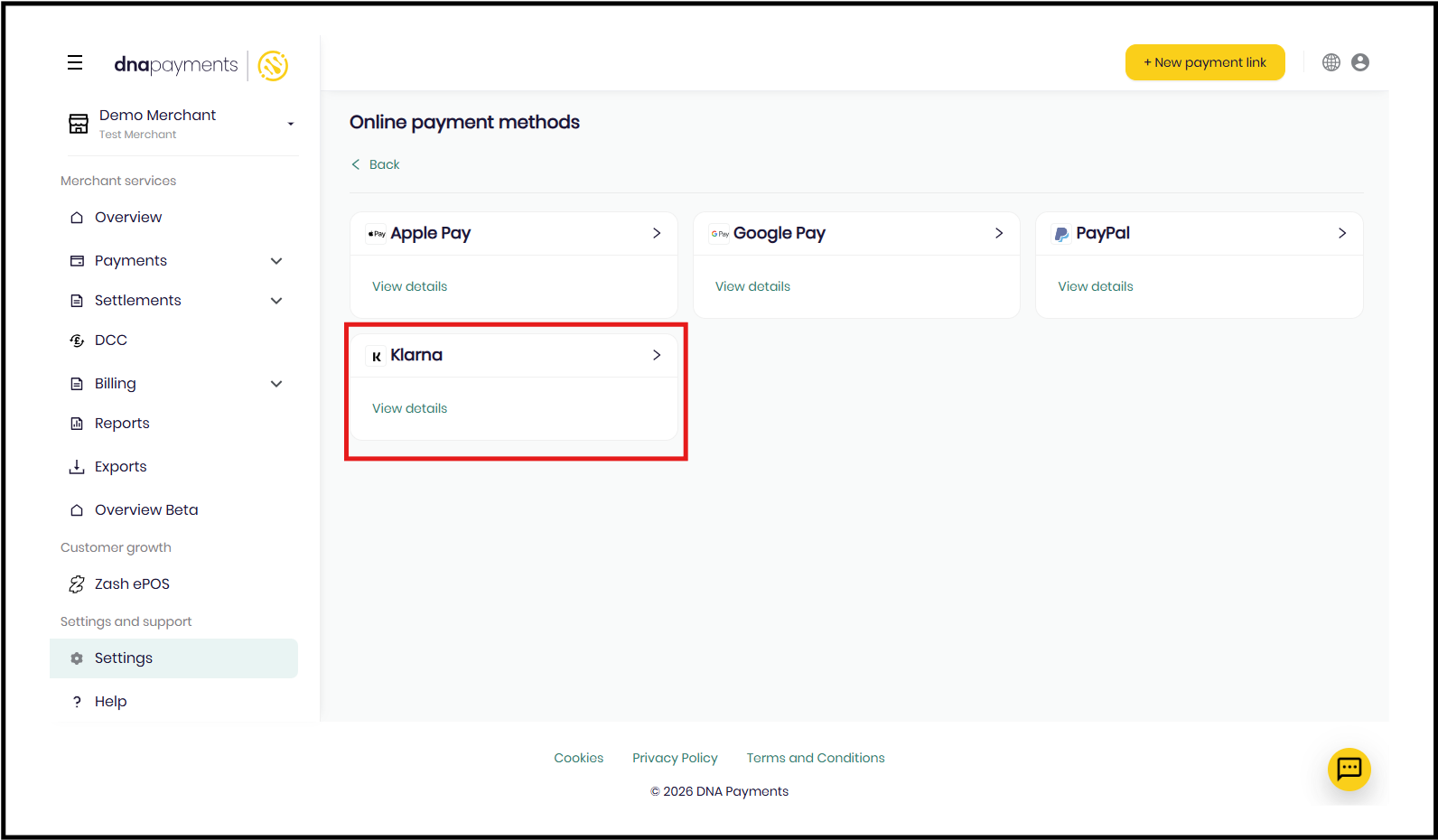Screen dimensions: 1438x840
Task: Click the Apple Pay logo icon
Action: 376,234
